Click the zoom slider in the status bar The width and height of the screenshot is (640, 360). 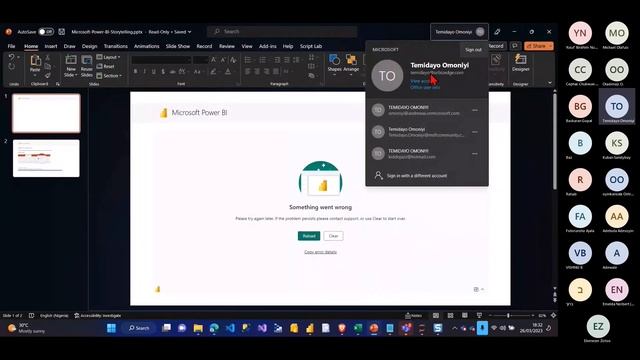pyautogui.click(x=512, y=316)
